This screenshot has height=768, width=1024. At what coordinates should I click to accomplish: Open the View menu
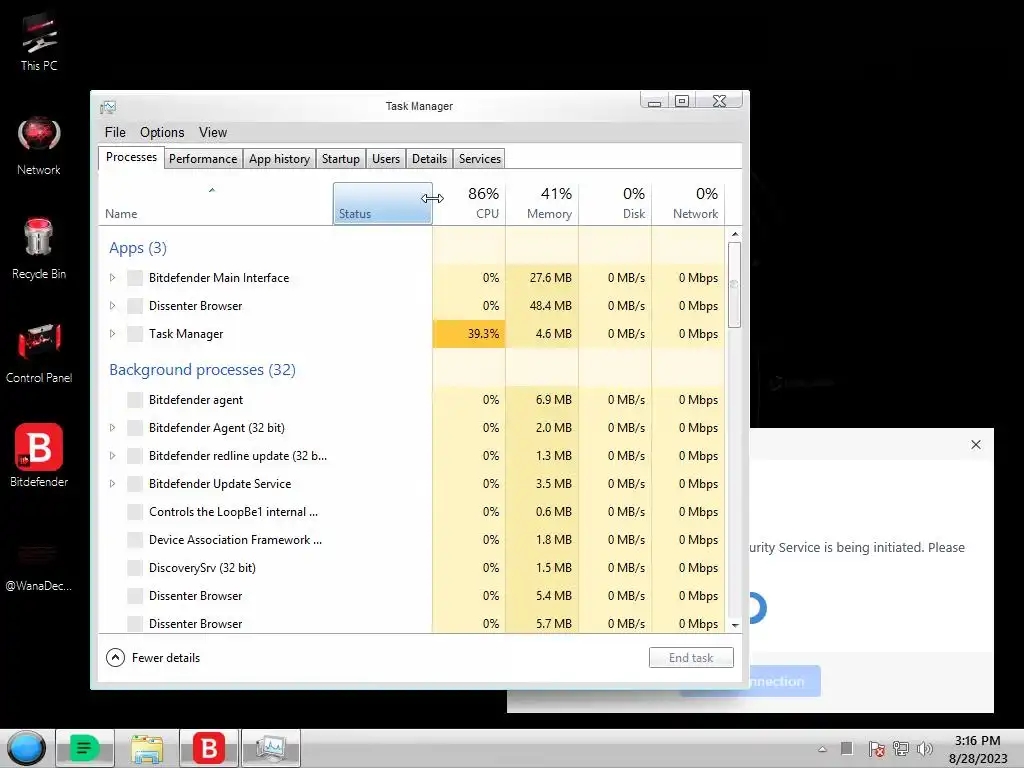(213, 133)
